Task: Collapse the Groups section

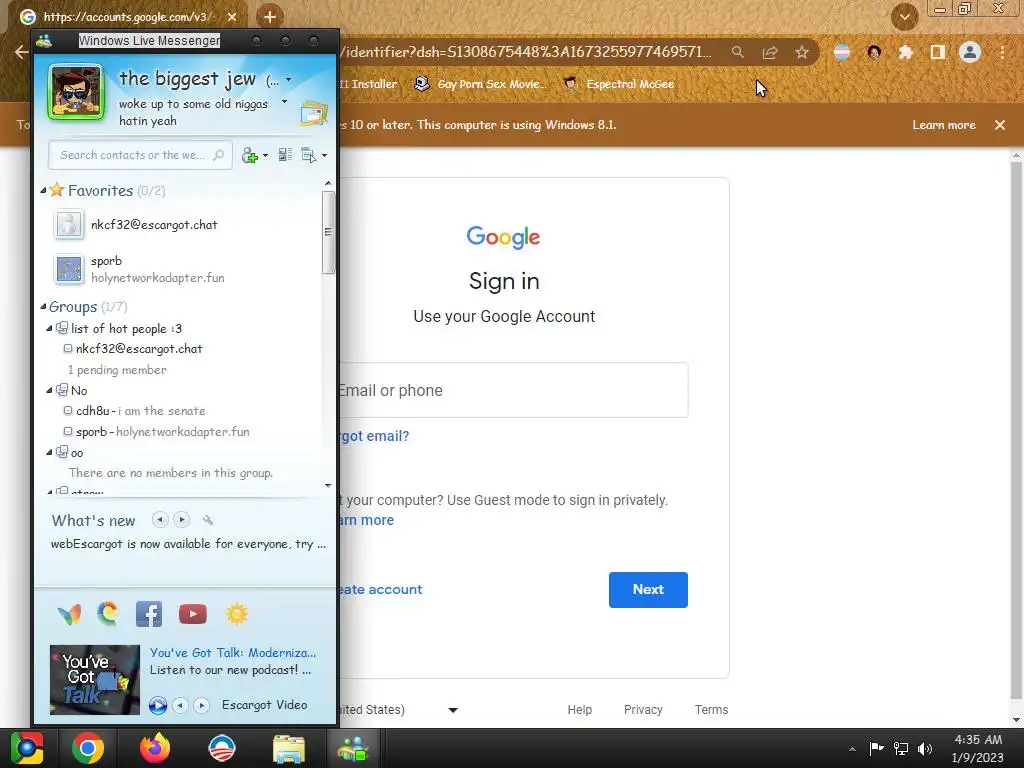Action: (43, 306)
